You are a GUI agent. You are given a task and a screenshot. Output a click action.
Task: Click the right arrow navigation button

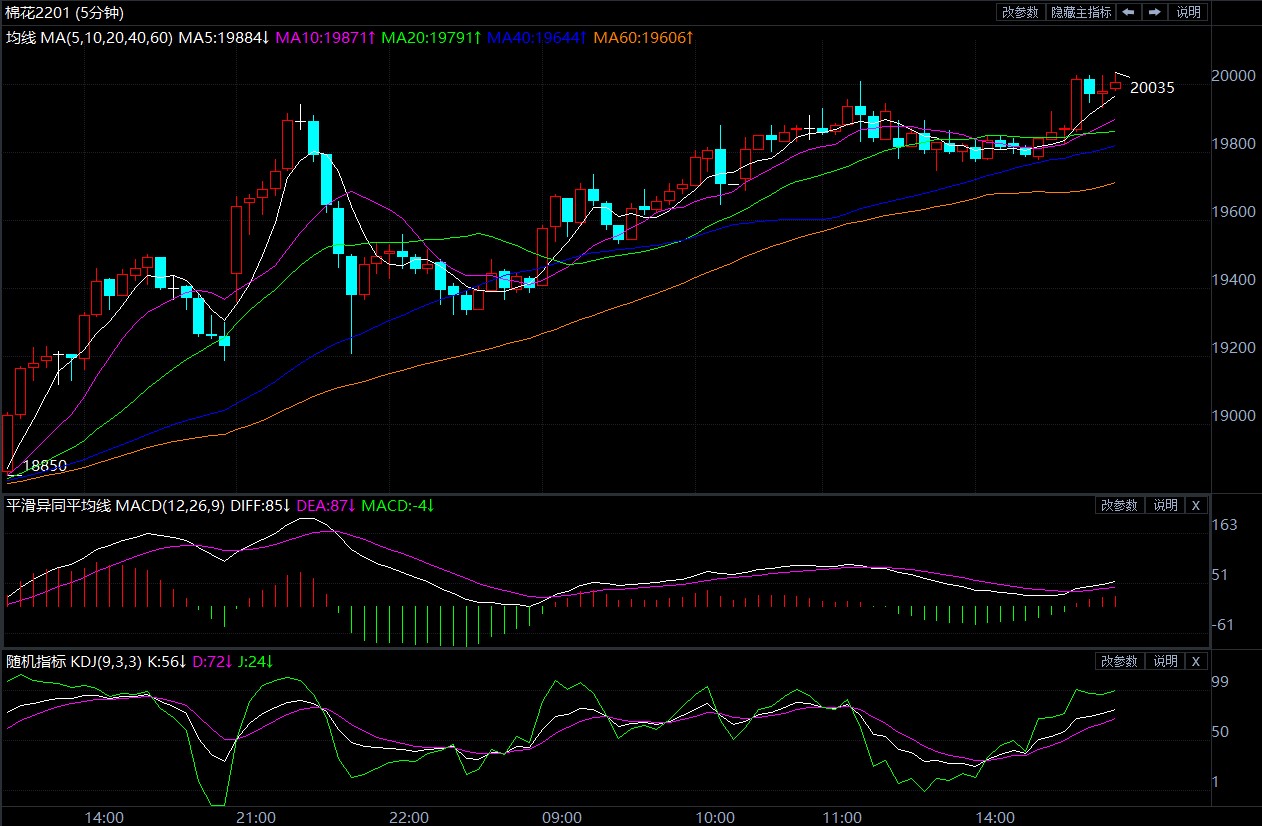(1154, 12)
